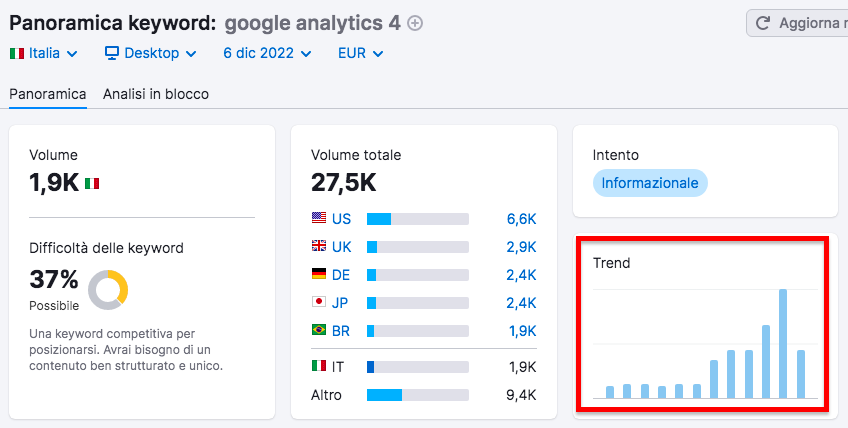This screenshot has height=428, width=848.
Task: Open the EUR currency dropdown
Action: coord(361,53)
